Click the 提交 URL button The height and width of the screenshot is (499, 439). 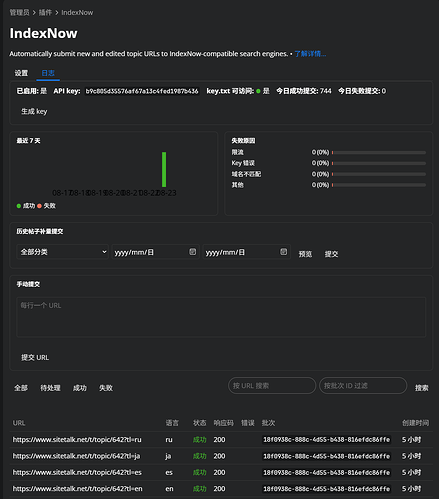[x=35, y=357]
